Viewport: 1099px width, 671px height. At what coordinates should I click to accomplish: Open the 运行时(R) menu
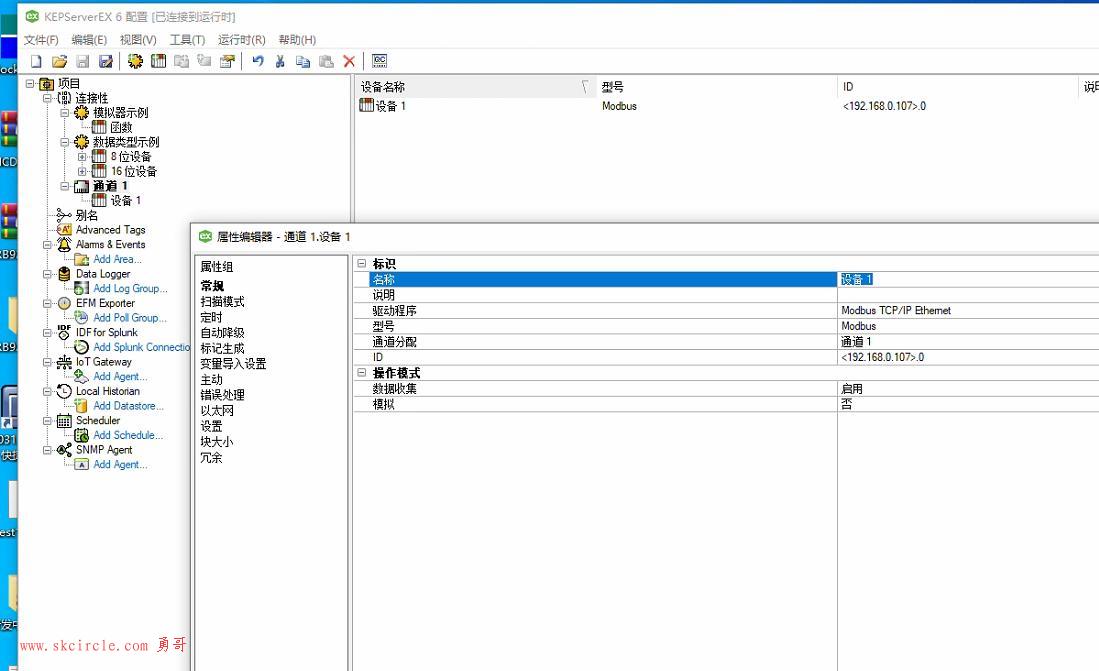pyautogui.click(x=242, y=40)
